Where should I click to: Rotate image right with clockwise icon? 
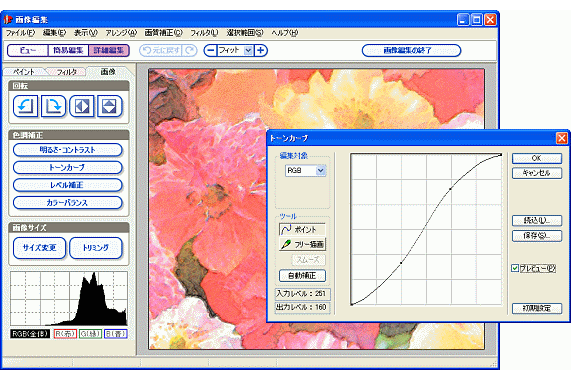54,106
